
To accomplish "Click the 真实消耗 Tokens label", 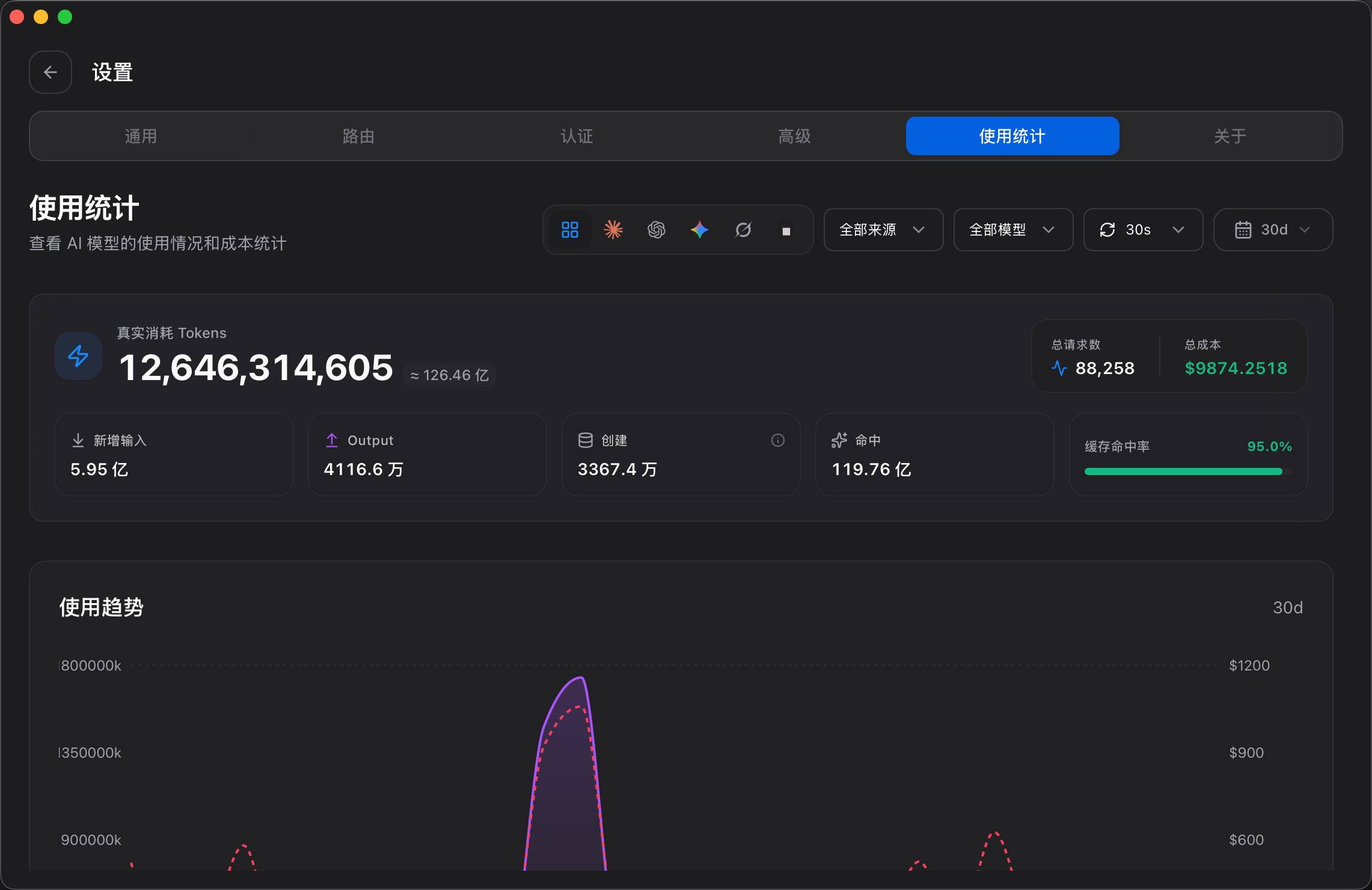I will [x=171, y=333].
